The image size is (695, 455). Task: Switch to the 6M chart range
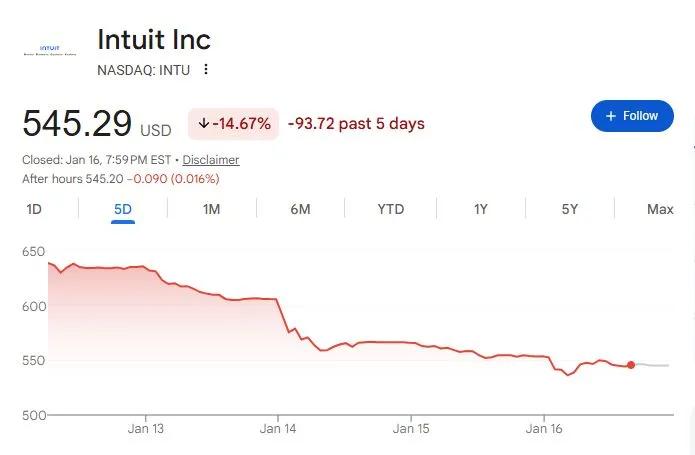point(300,209)
